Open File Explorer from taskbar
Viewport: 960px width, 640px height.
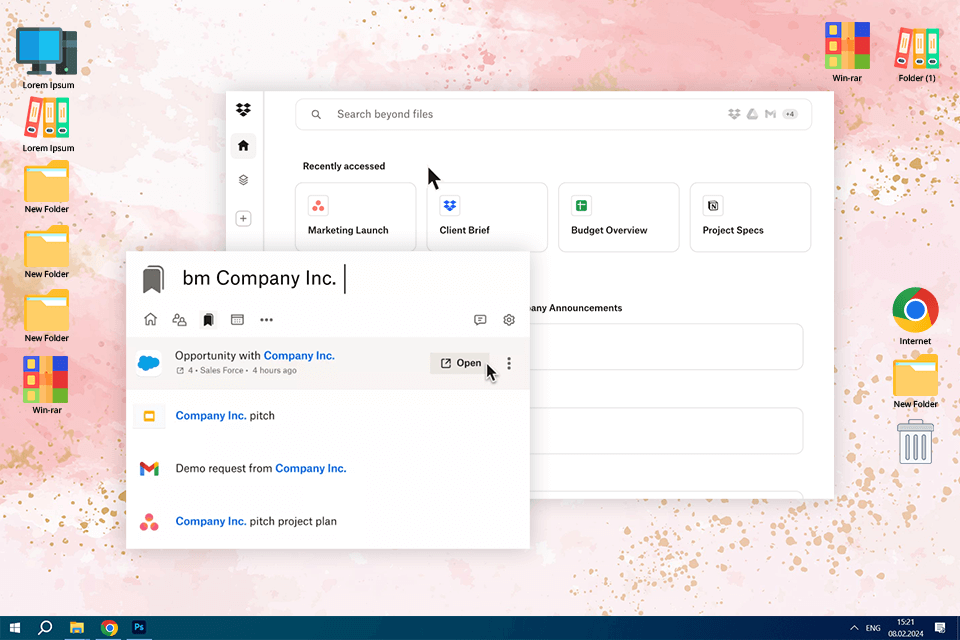tap(77, 628)
